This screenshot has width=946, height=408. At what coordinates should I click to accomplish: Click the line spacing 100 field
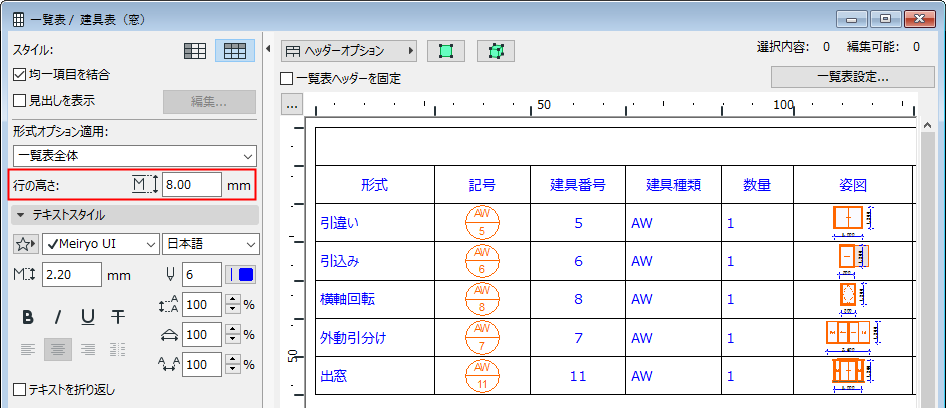pos(202,305)
